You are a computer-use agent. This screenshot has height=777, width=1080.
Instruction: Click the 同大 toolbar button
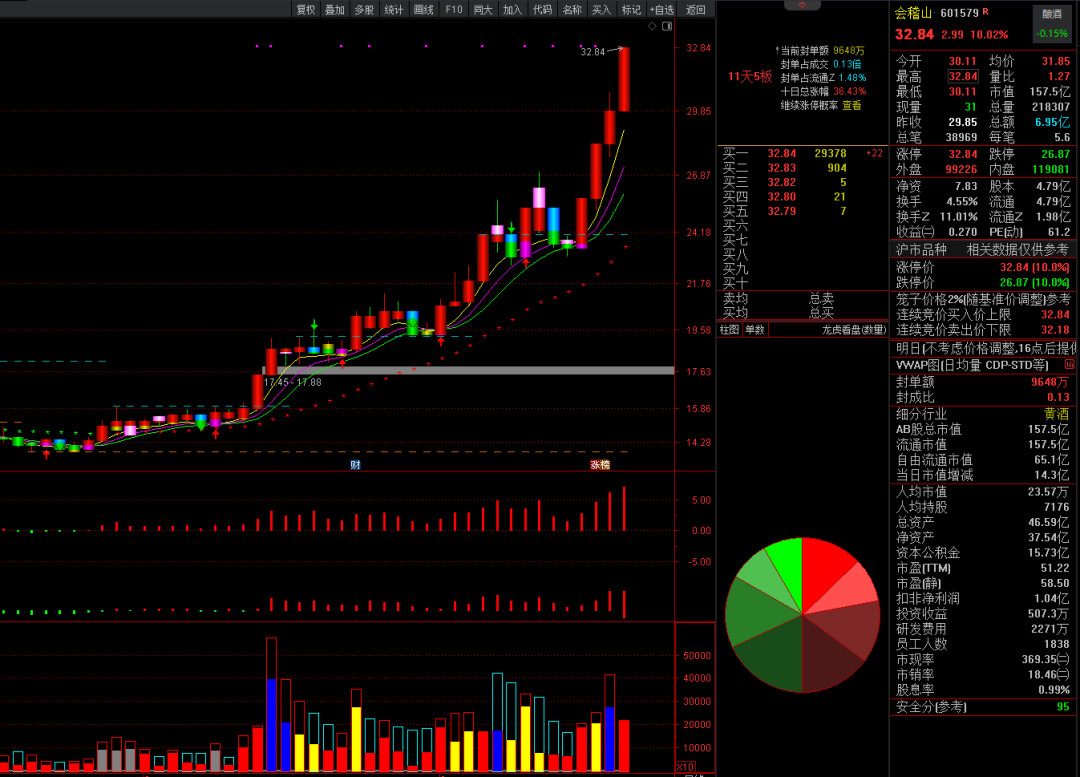click(484, 9)
